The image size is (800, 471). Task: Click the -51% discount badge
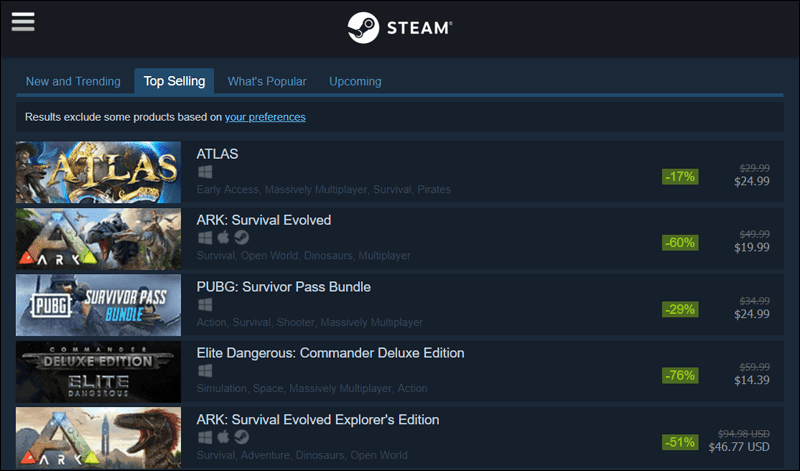tap(680, 442)
